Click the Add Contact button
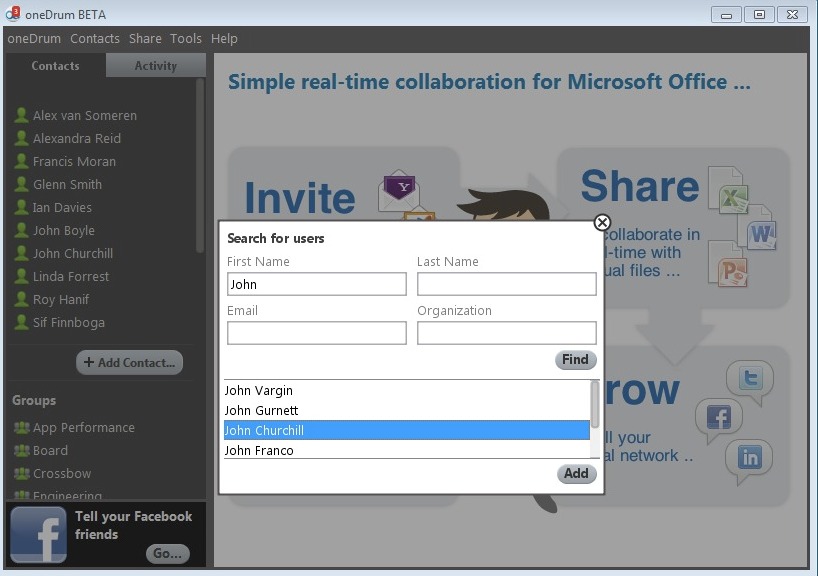The height and width of the screenshot is (576, 818). point(129,362)
